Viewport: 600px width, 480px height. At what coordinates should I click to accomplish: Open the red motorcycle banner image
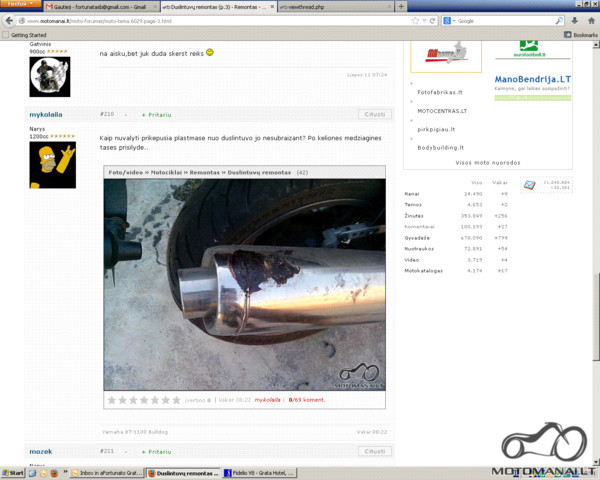(446, 54)
